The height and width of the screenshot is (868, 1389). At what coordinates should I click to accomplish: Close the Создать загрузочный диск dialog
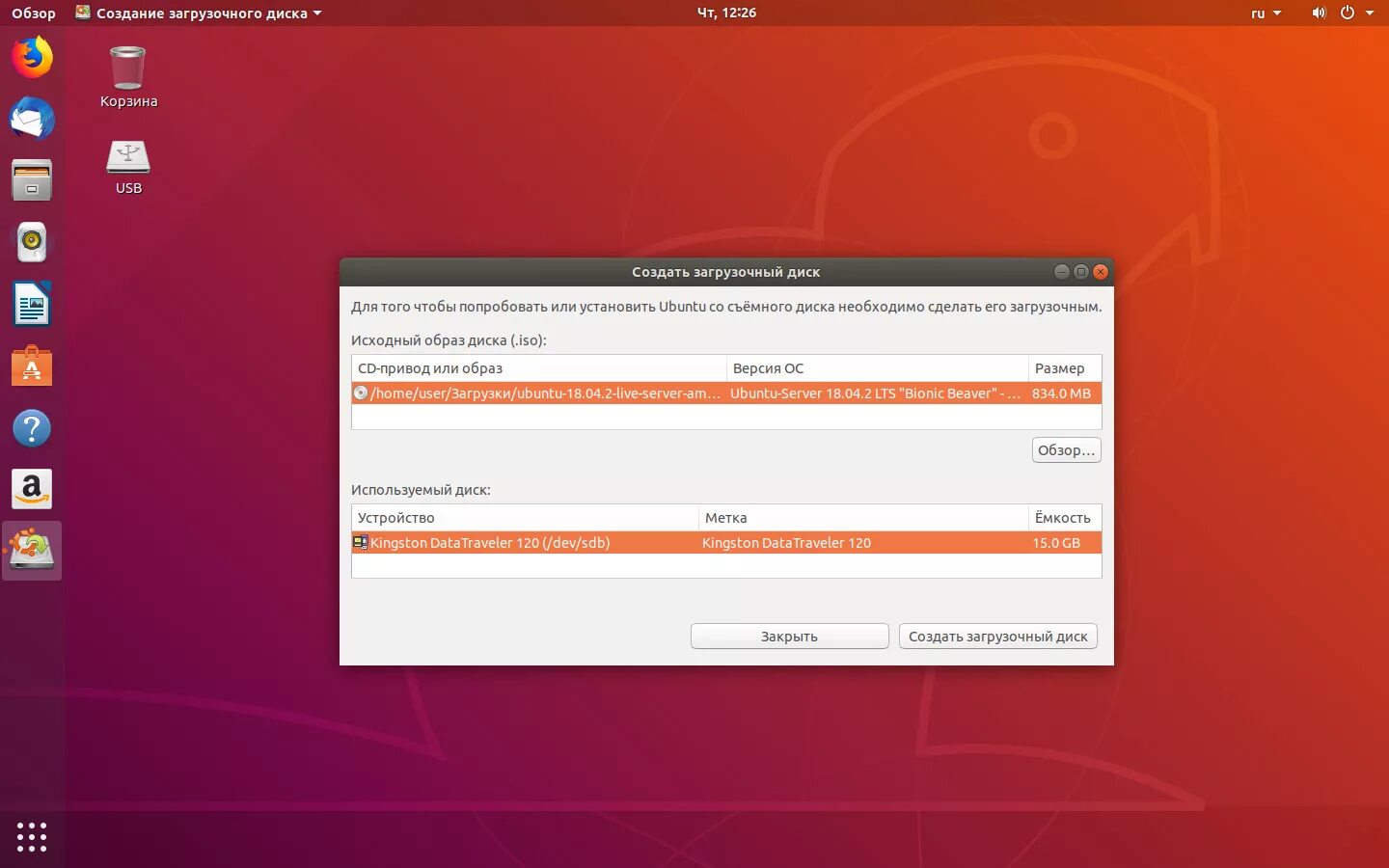1100,272
